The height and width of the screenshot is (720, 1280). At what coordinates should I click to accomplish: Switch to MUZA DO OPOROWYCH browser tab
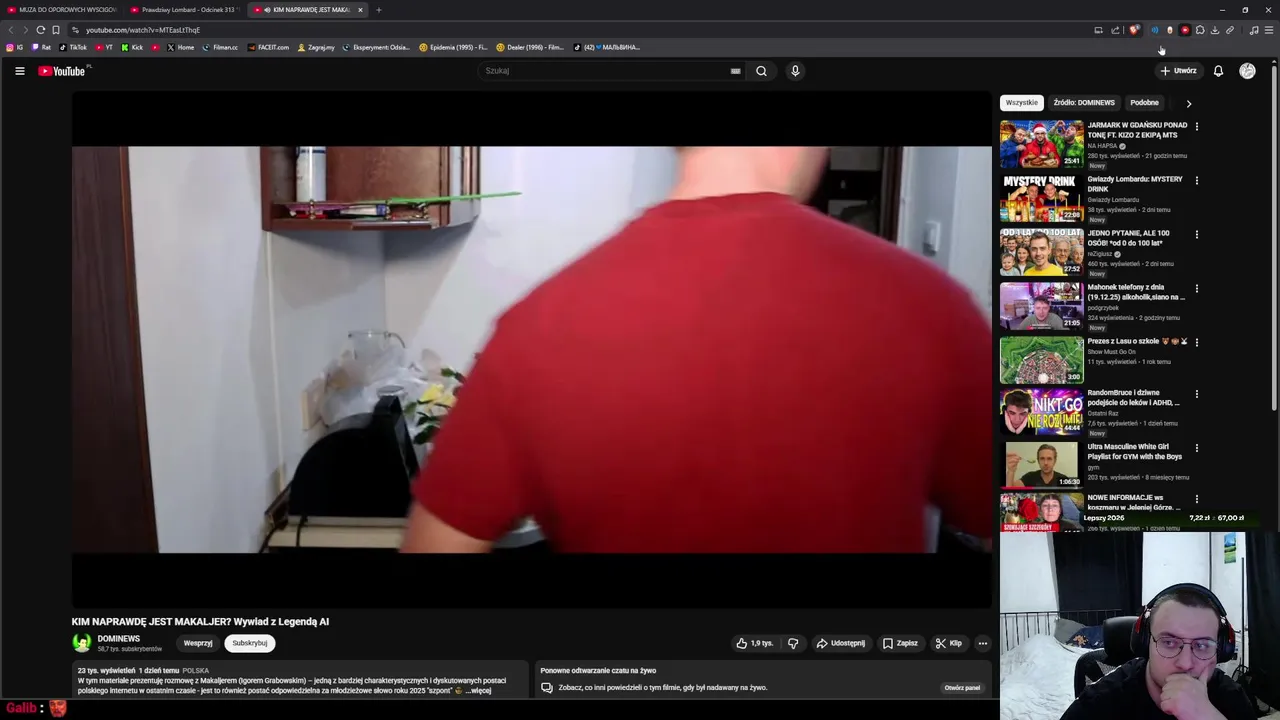(x=62, y=10)
